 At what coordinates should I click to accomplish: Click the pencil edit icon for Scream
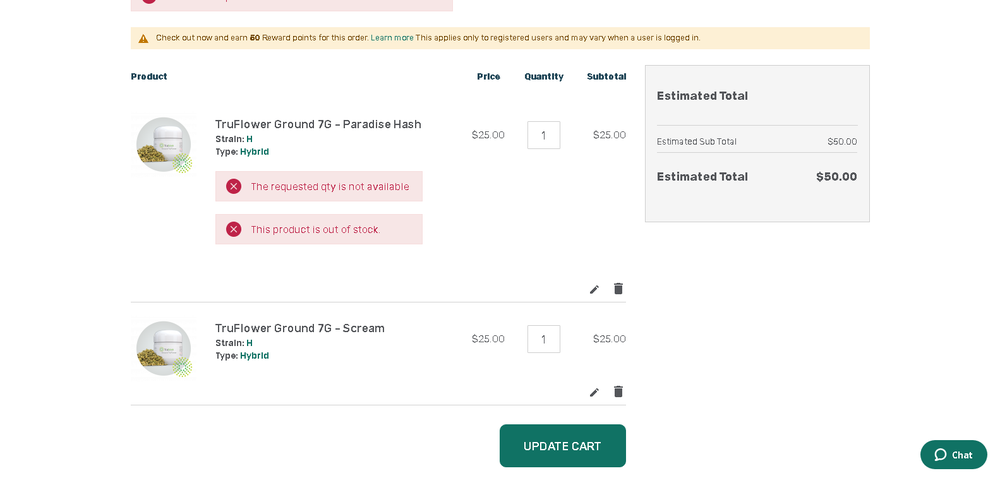click(x=594, y=393)
